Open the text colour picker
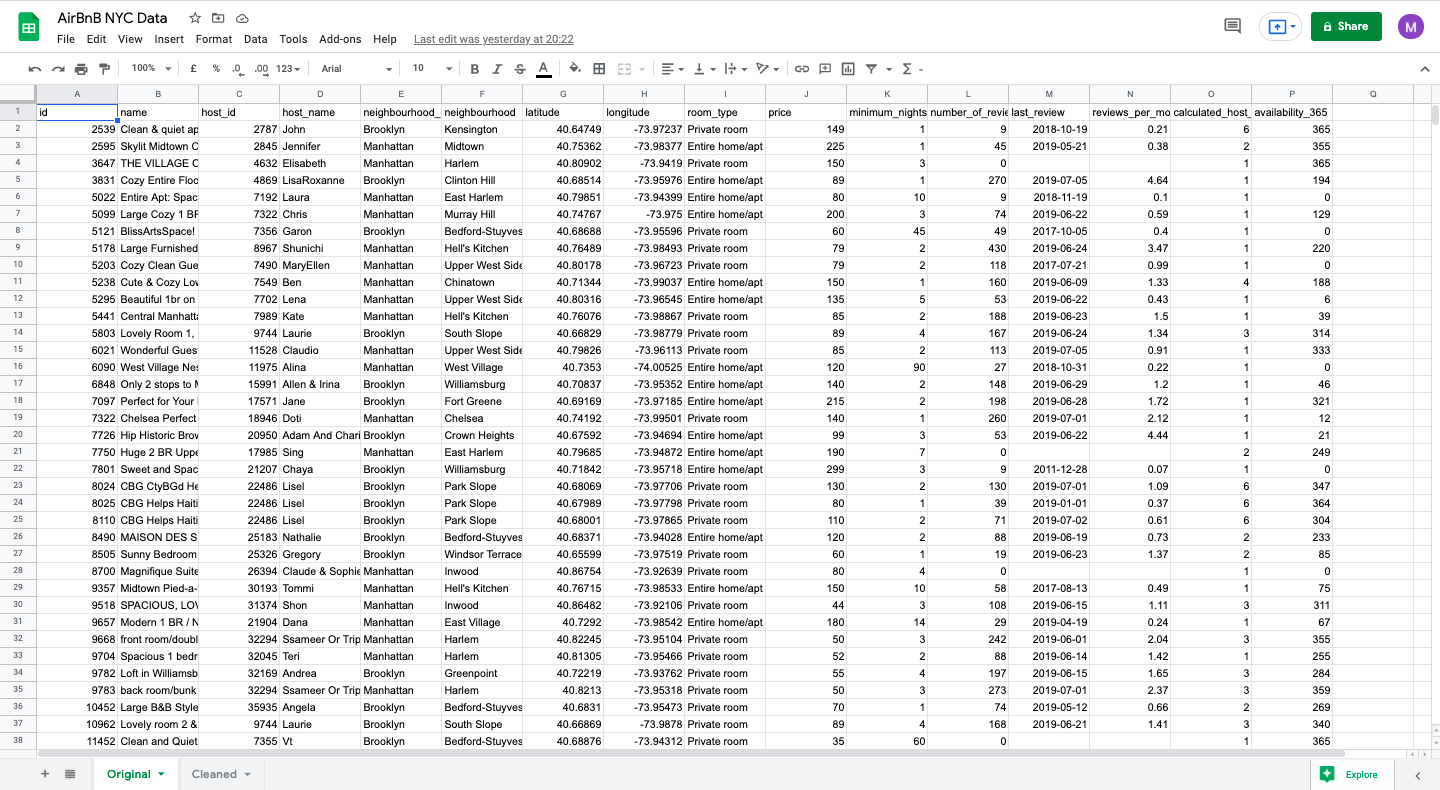Image resolution: width=1440 pixels, height=790 pixels. pos(543,69)
